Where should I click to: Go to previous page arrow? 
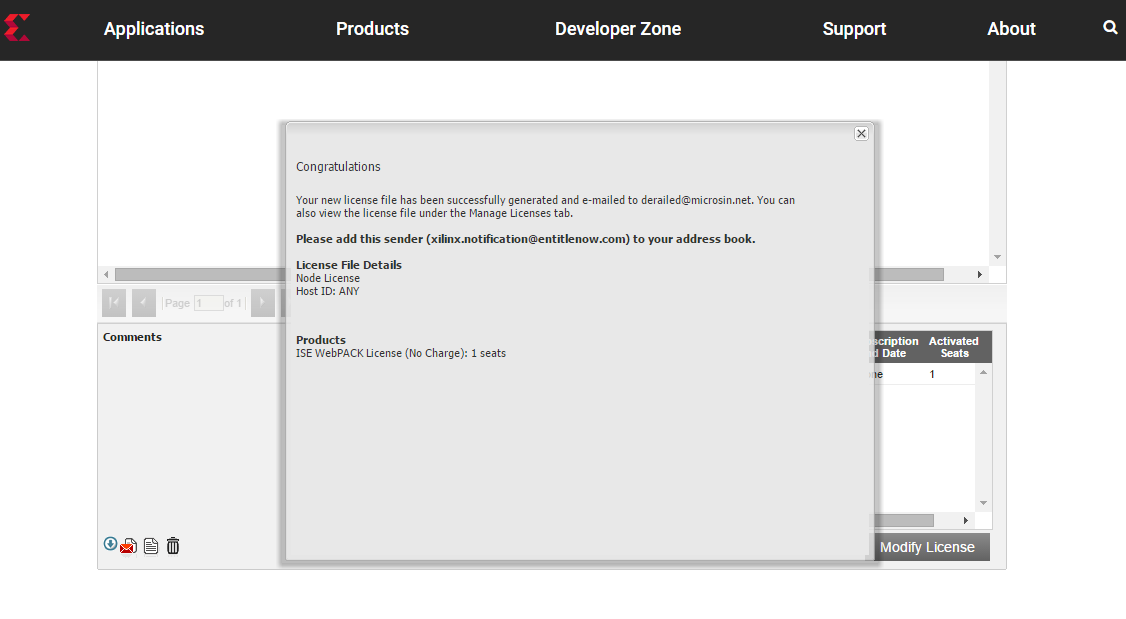[x=144, y=303]
